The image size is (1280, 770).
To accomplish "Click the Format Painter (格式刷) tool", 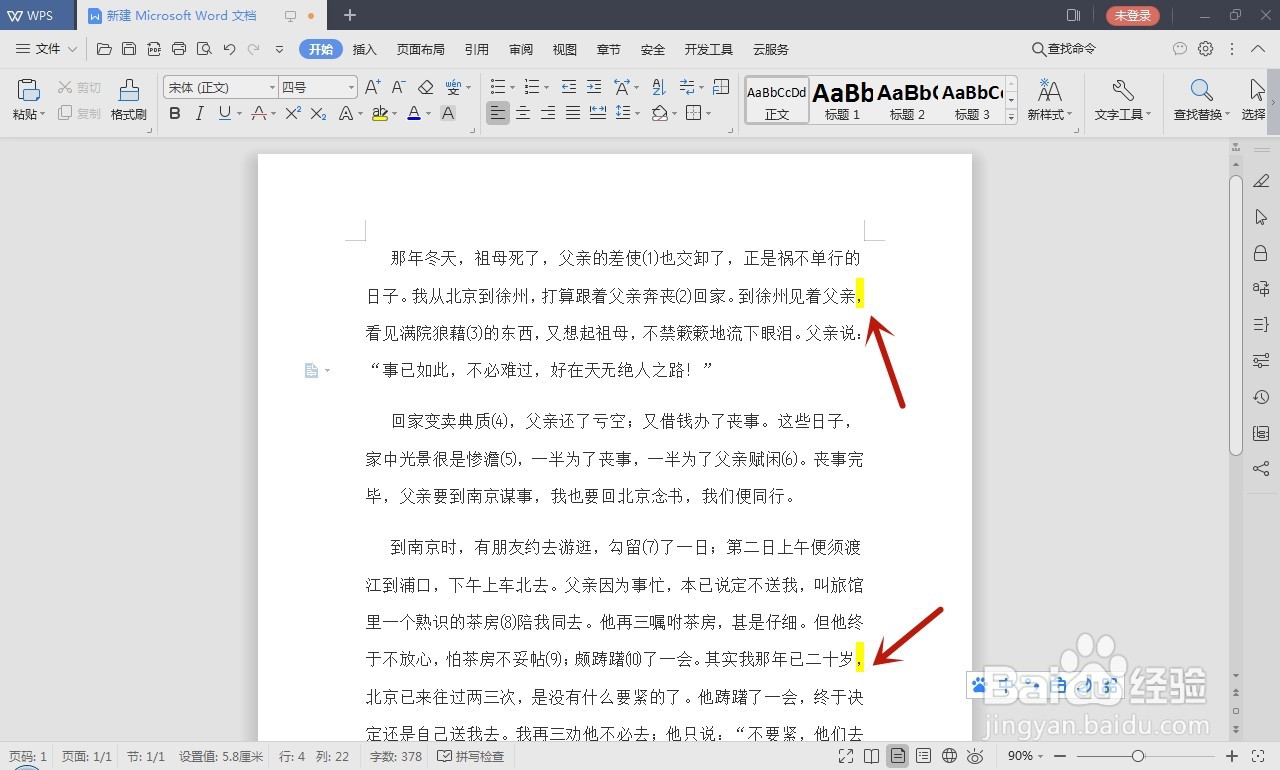I will [x=129, y=100].
